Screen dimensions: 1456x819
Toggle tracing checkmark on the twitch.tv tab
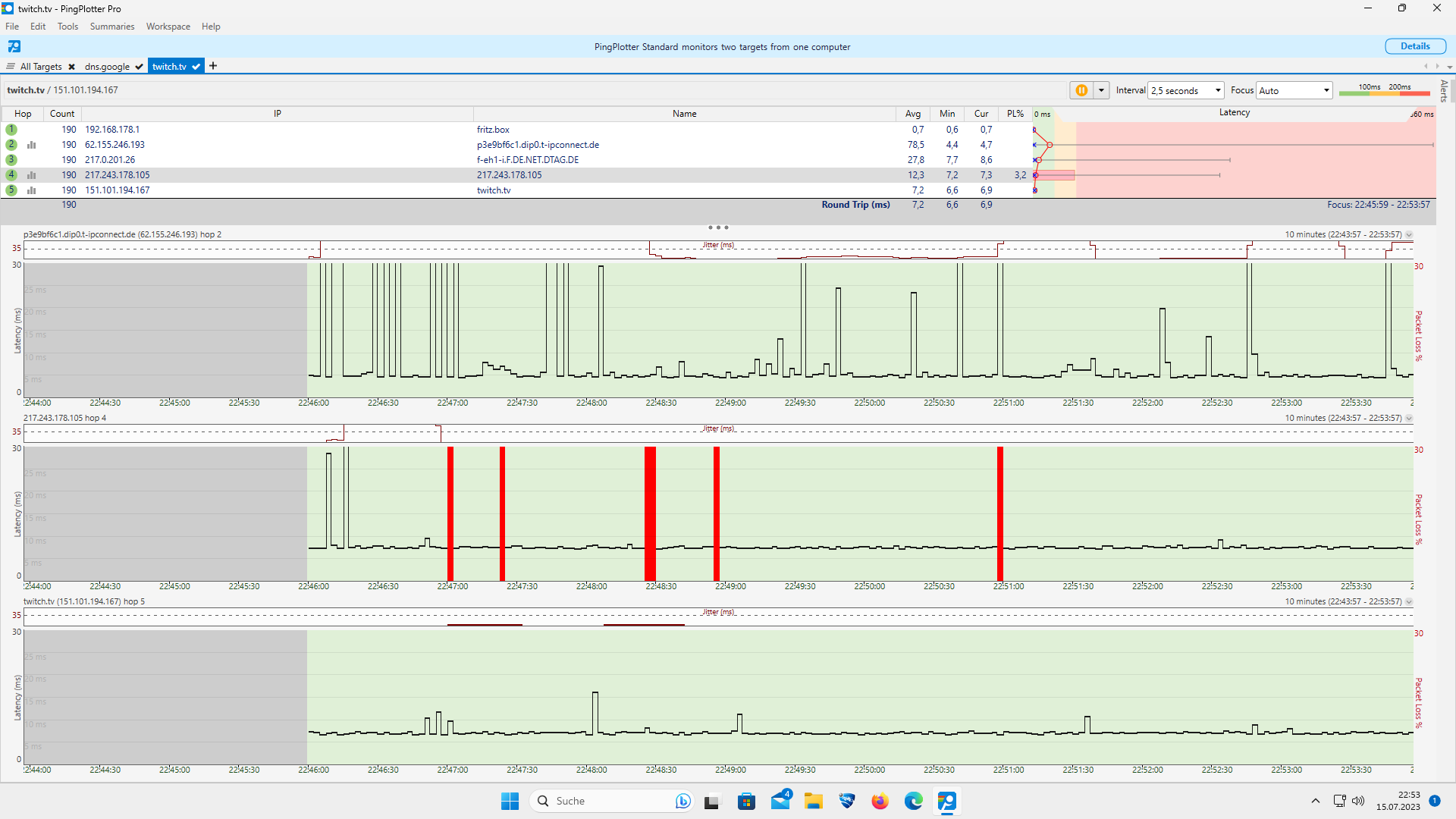coord(196,66)
